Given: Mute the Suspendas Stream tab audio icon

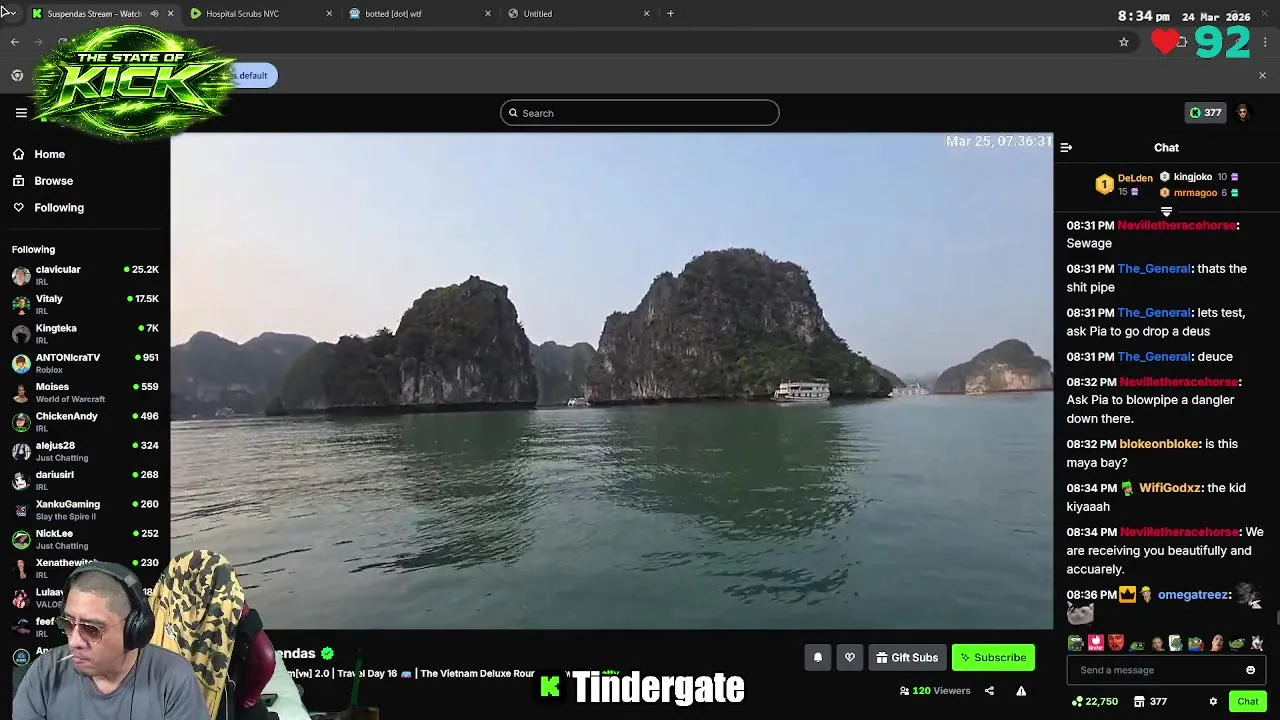Looking at the screenshot, I should click(154, 14).
